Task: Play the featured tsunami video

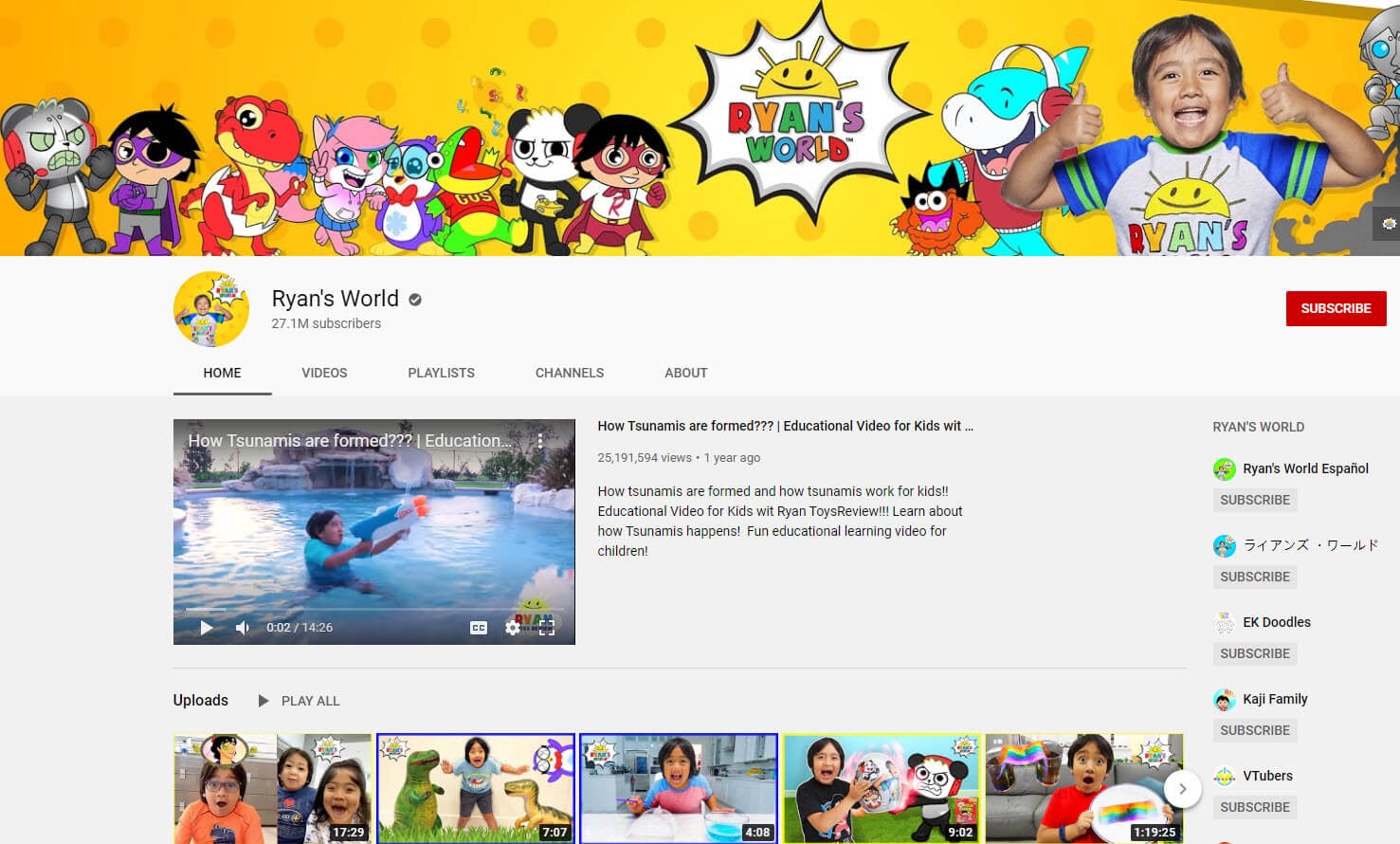Action: (x=207, y=628)
